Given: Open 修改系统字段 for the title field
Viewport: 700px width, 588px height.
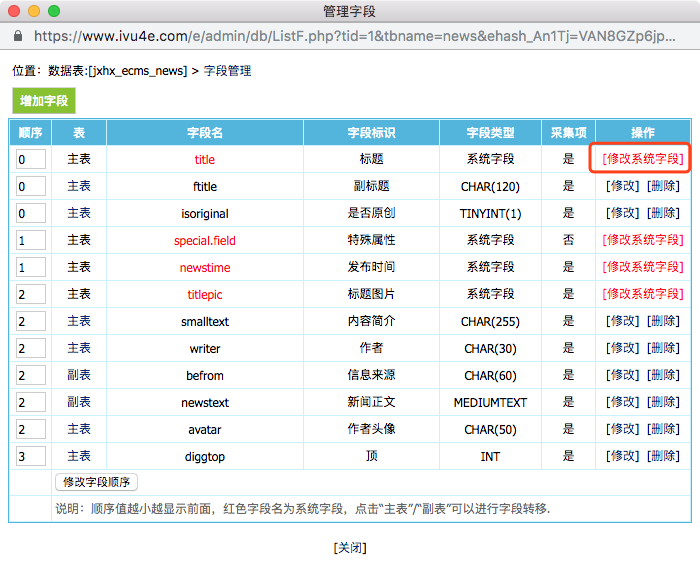Looking at the screenshot, I should tap(643, 159).
